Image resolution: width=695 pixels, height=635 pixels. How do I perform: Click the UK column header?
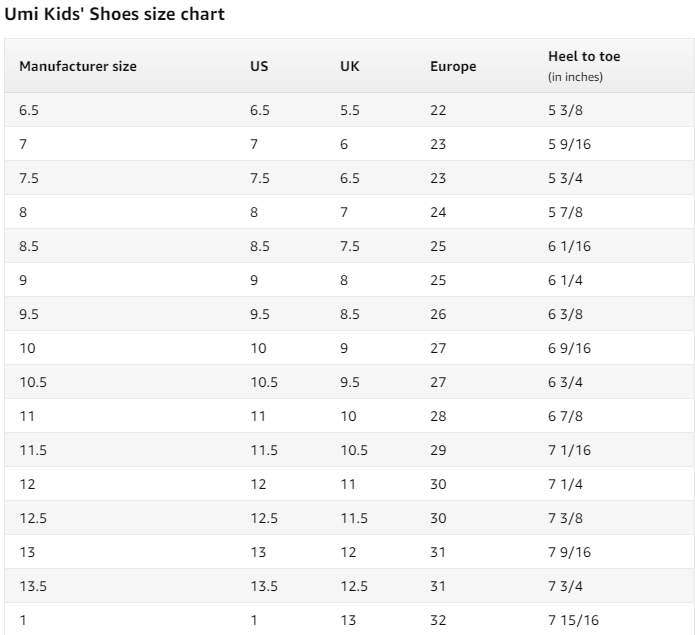pyautogui.click(x=349, y=66)
